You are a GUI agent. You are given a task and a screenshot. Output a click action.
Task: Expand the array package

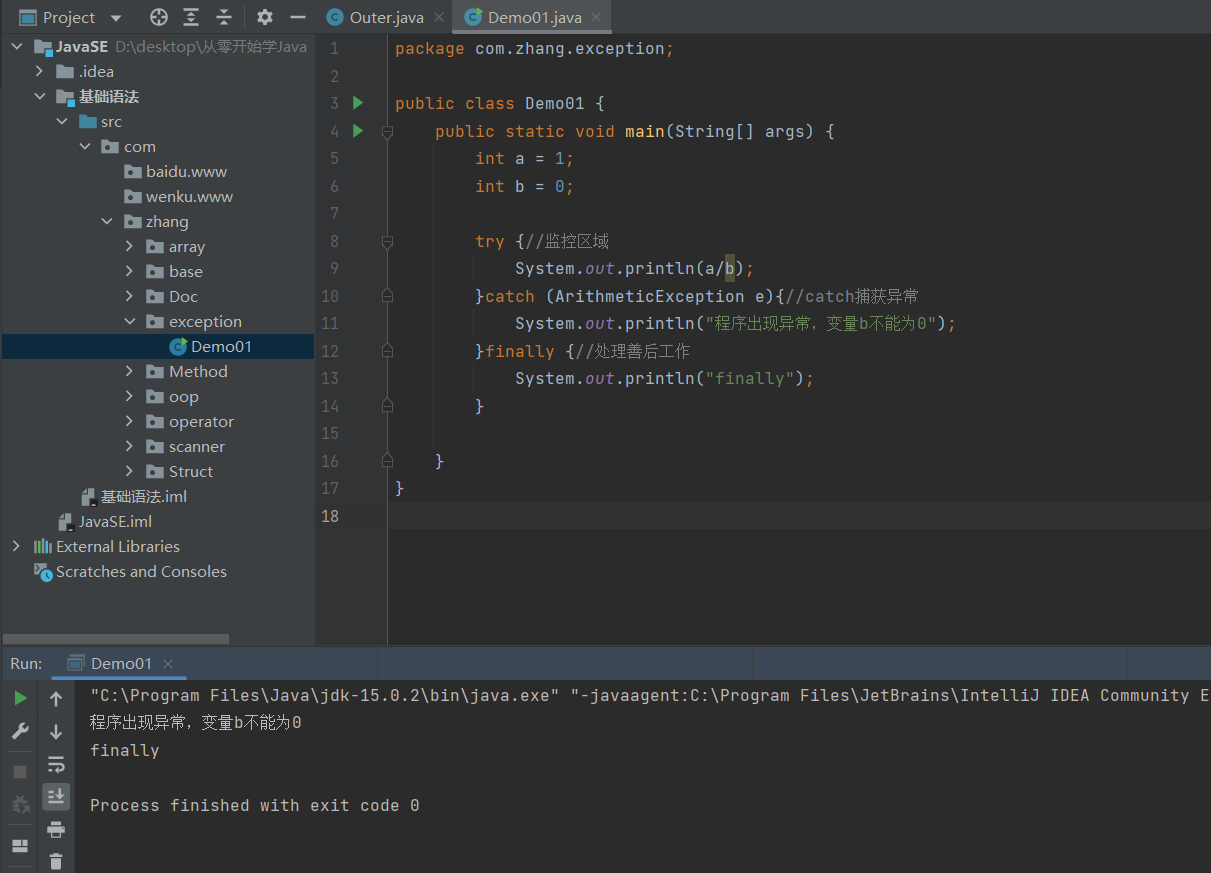[x=129, y=247]
